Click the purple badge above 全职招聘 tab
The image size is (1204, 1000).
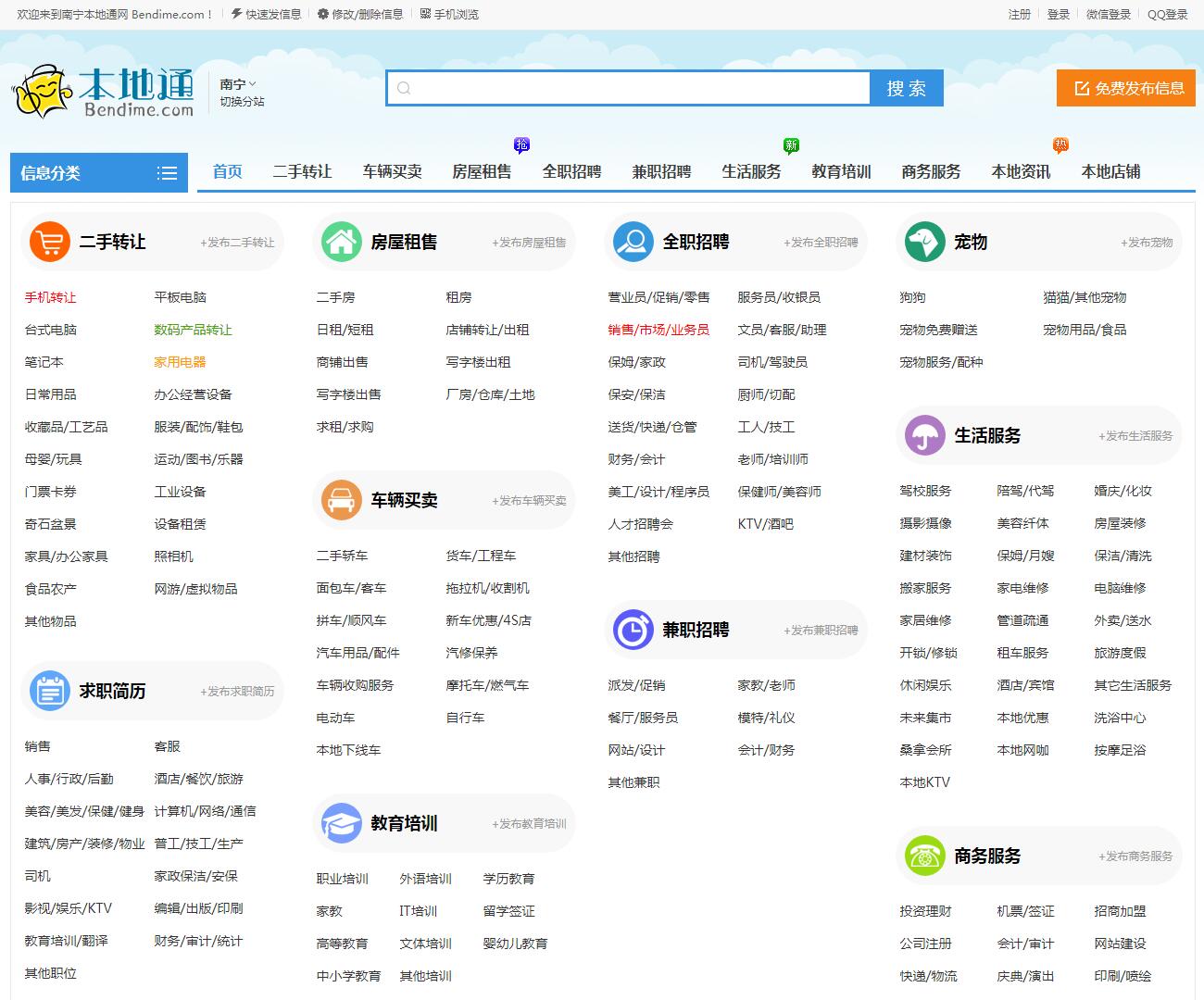[x=522, y=144]
